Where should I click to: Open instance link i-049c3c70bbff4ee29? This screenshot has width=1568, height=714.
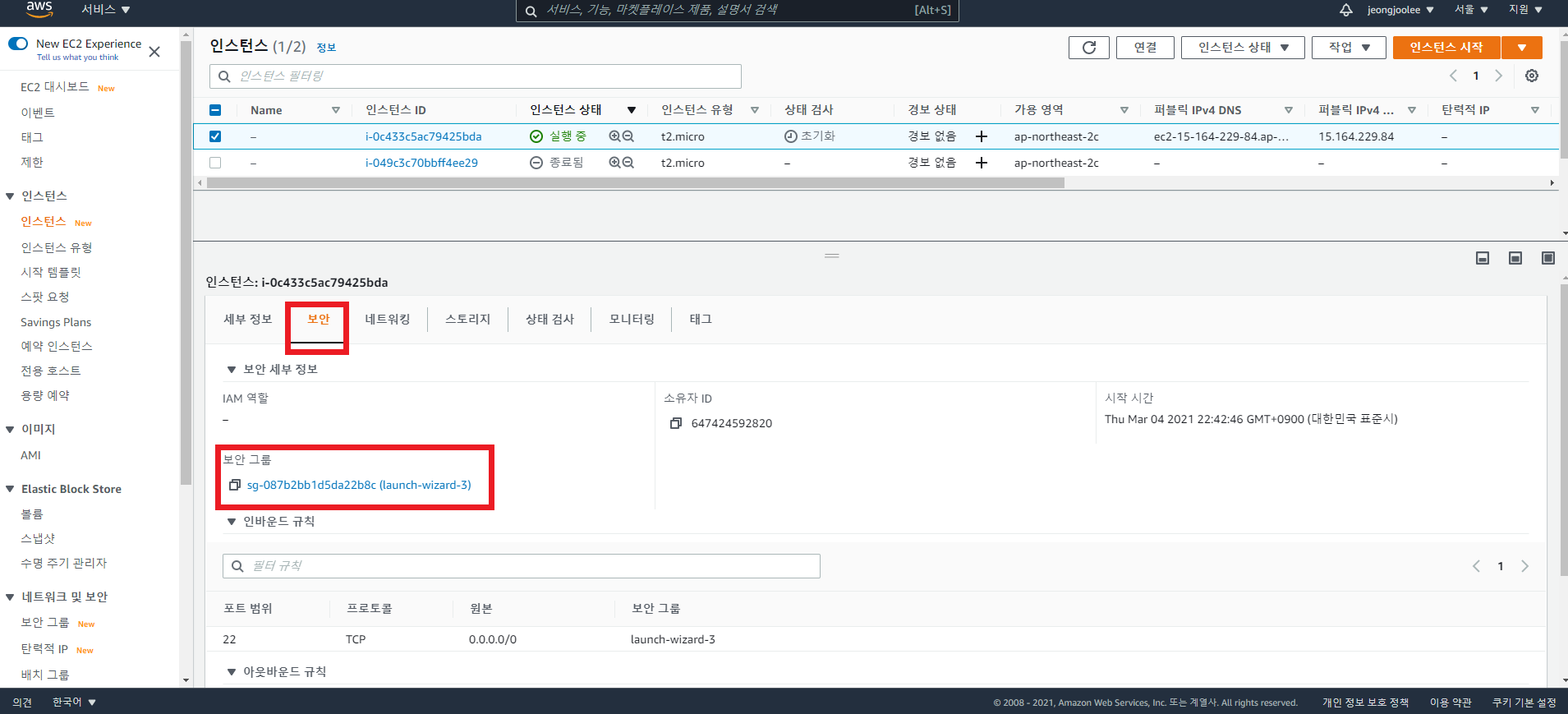click(421, 163)
